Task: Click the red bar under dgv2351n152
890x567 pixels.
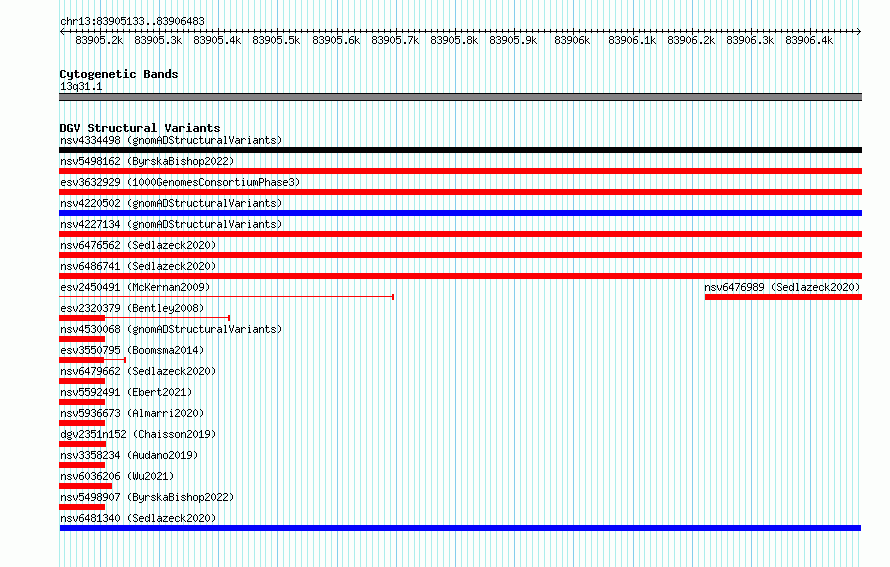Action: (x=82, y=444)
